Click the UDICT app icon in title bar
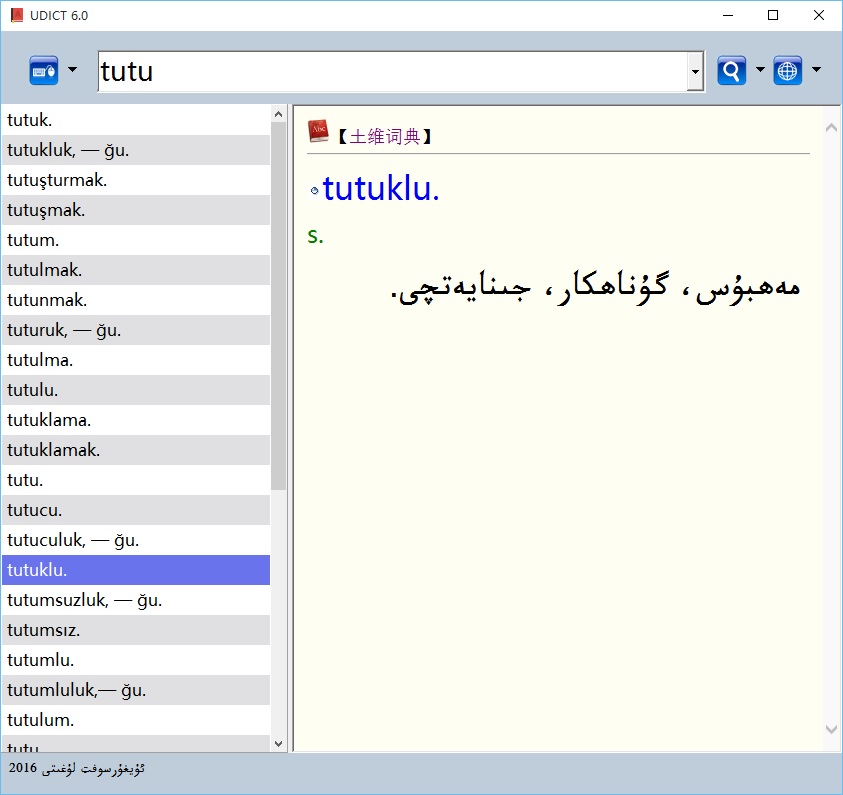 click(x=17, y=15)
